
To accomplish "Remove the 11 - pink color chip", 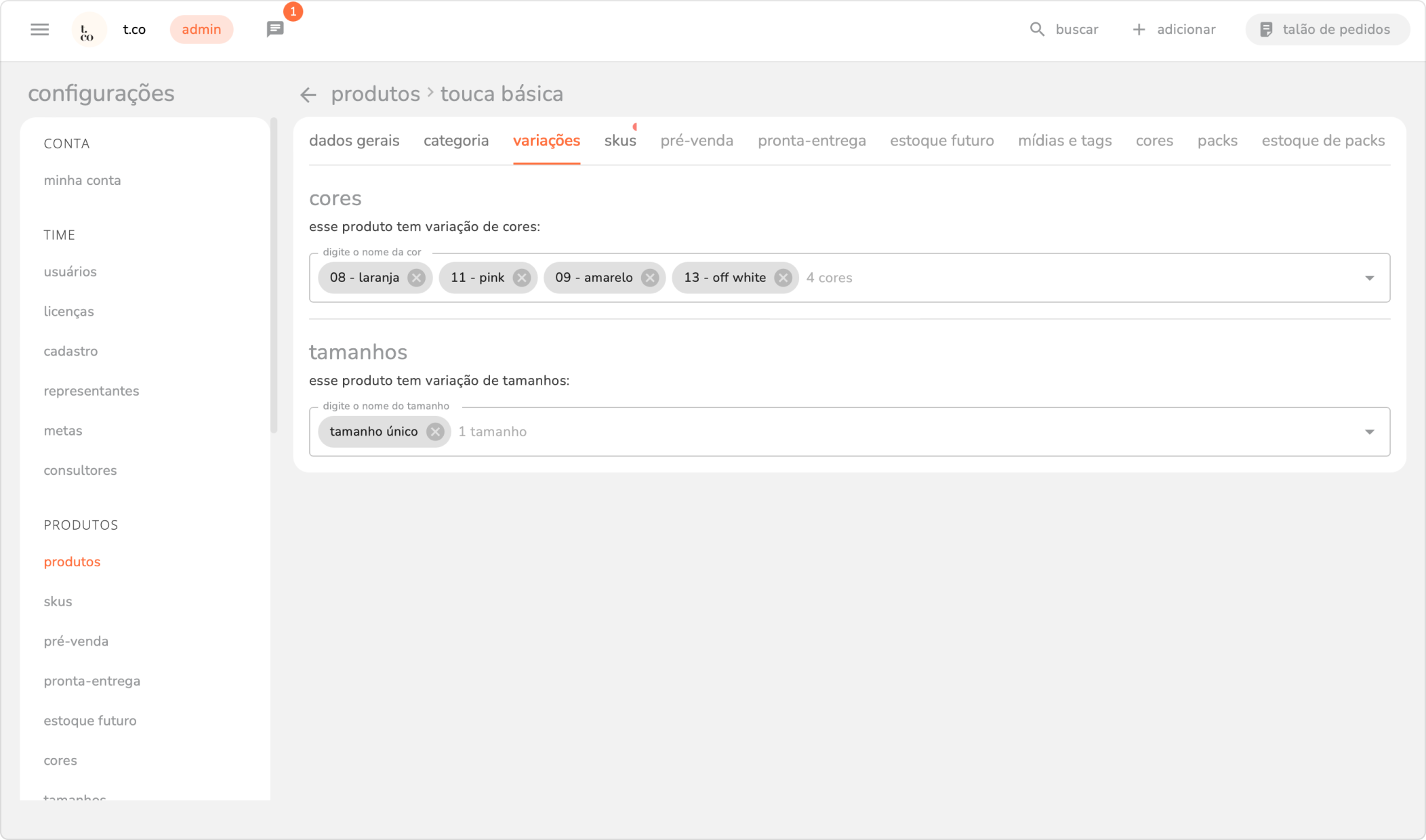I will pos(522,278).
